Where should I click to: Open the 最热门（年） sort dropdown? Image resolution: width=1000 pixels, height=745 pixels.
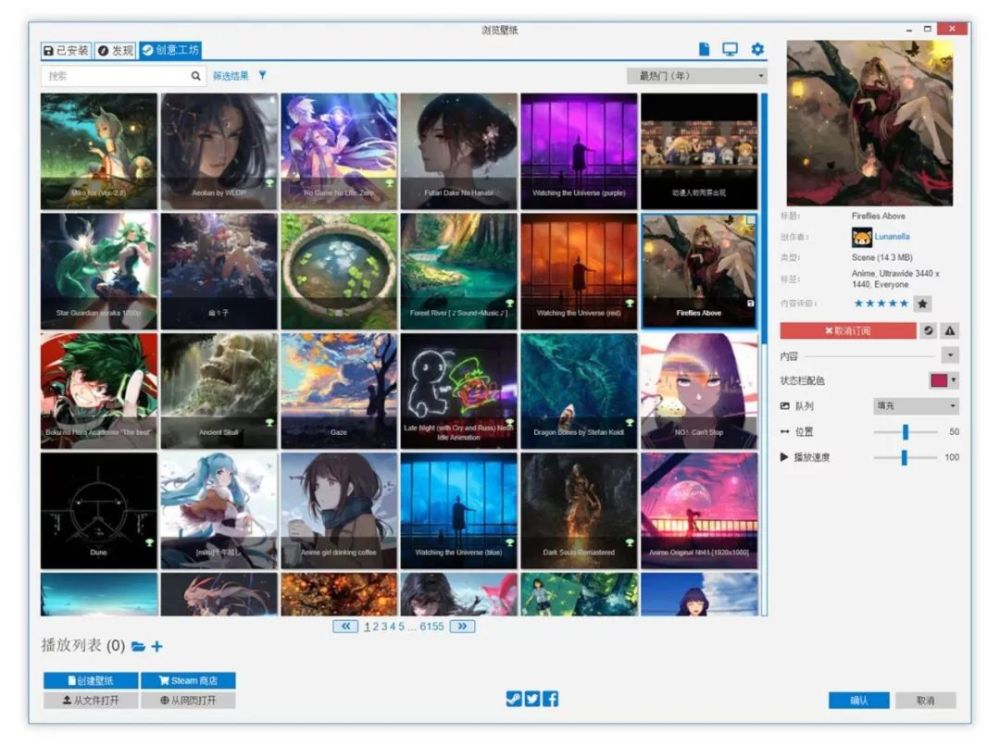tap(697, 76)
